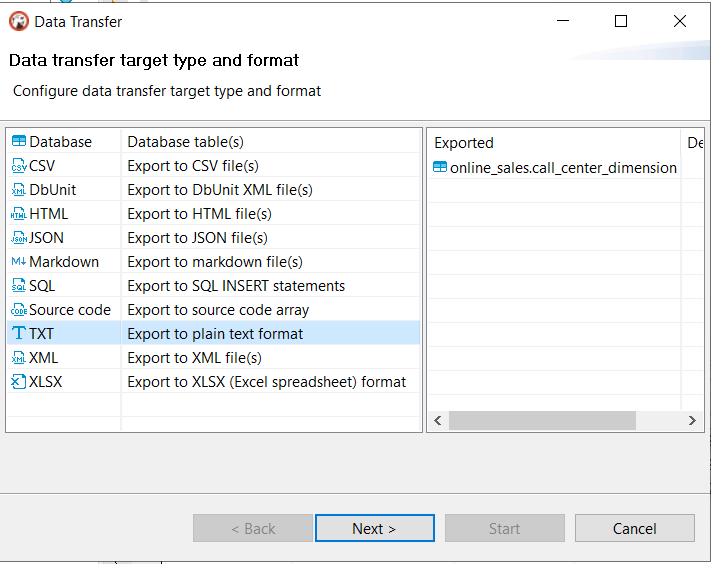Choose the JSON format label

point(46,238)
